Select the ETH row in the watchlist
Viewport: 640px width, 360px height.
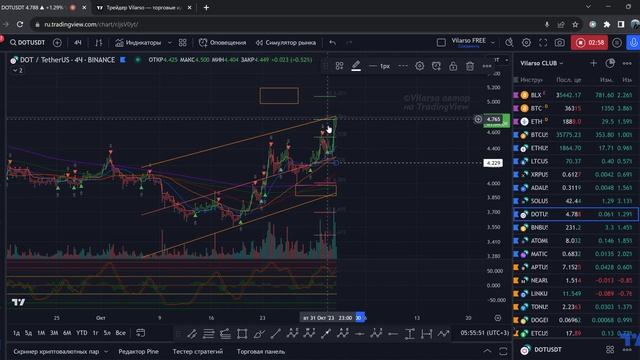(576, 121)
